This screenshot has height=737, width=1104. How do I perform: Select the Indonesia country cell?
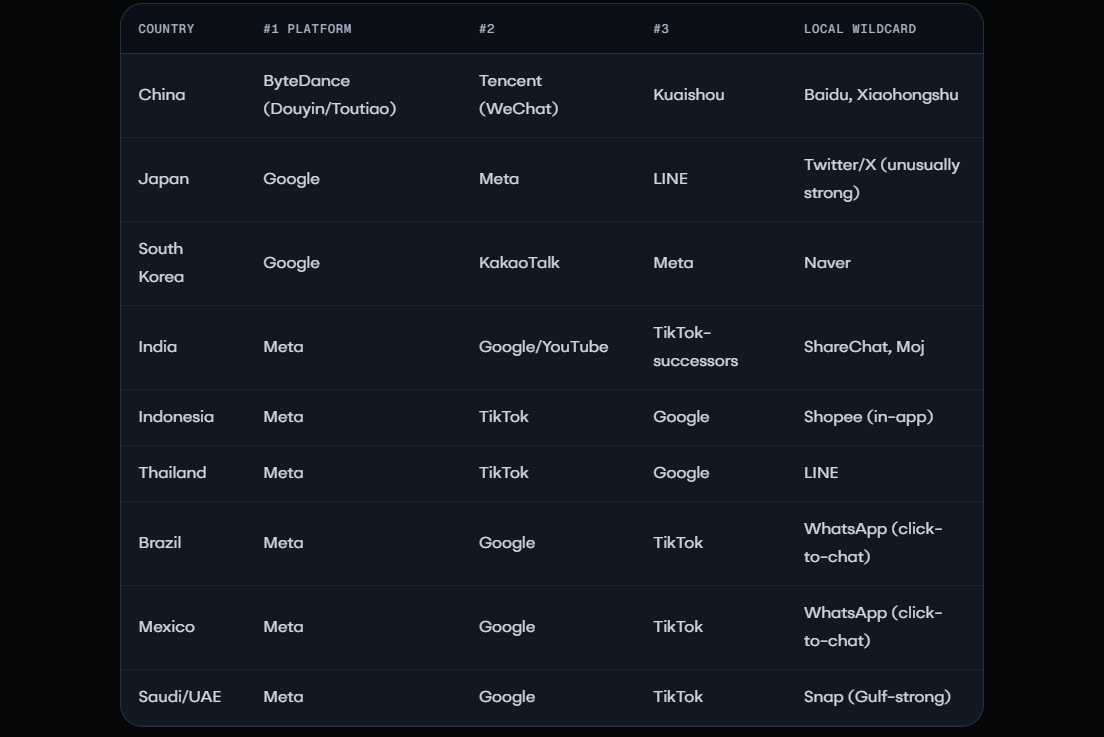[176, 417]
